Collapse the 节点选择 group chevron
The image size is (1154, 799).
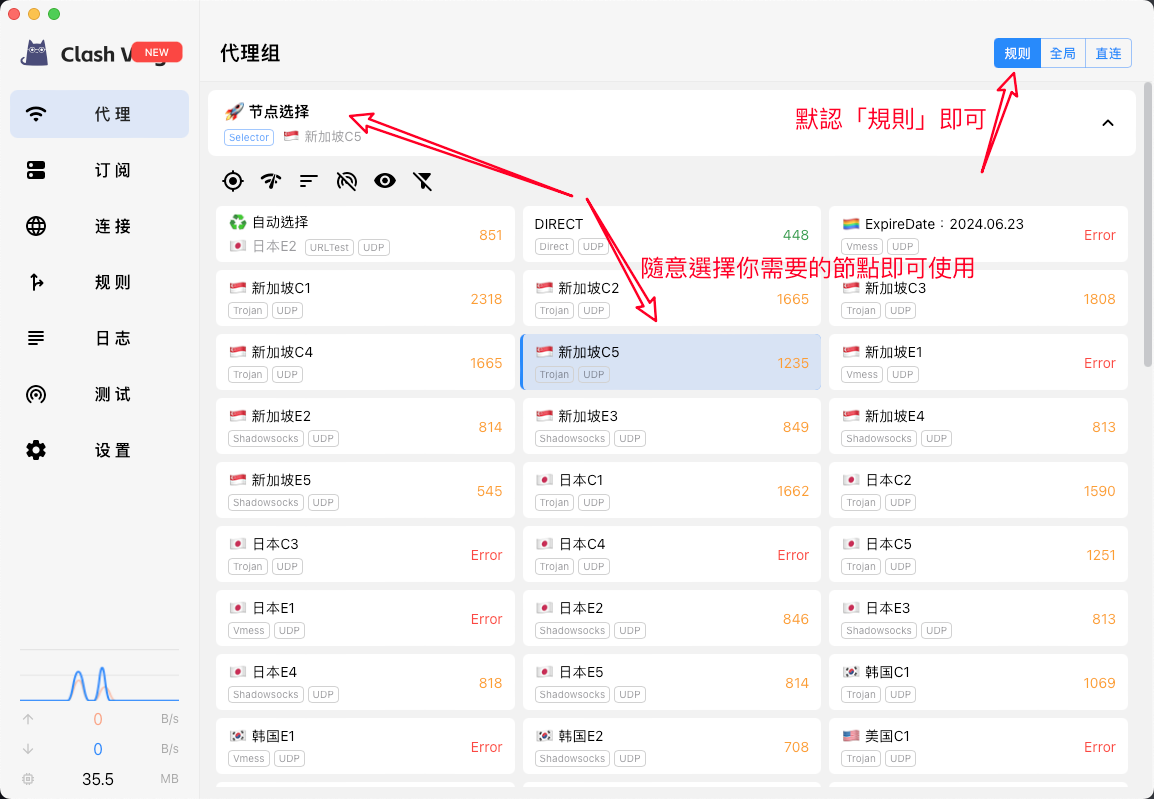point(1107,123)
